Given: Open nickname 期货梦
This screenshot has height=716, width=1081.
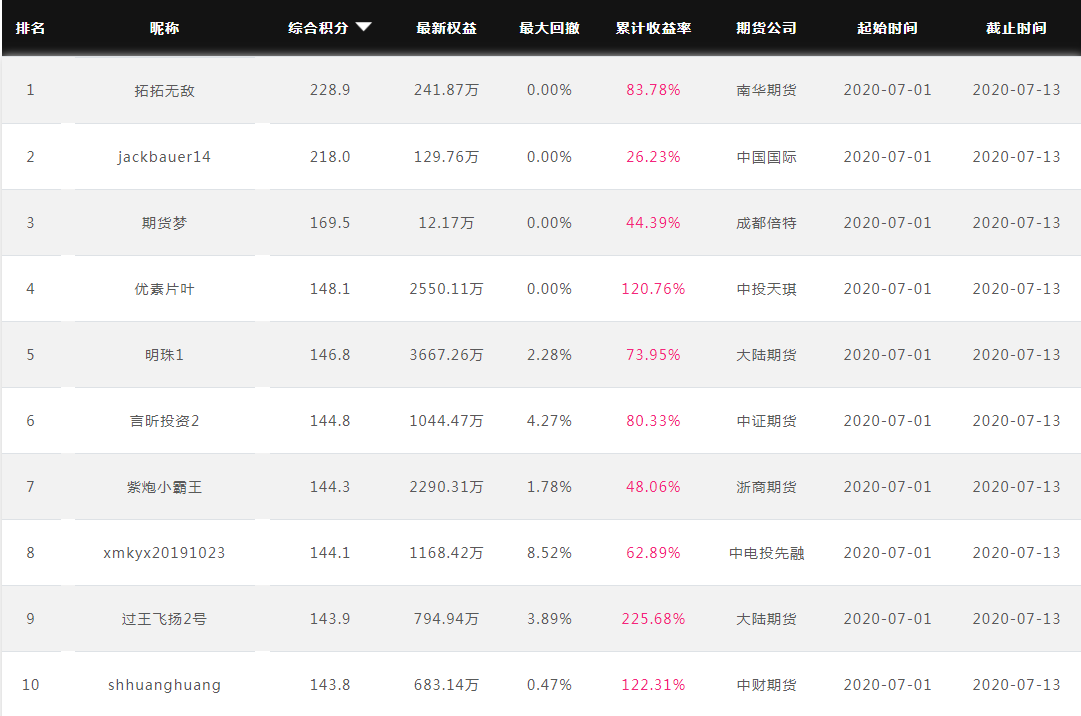Looking at the screenshot, I should (164, 223).
